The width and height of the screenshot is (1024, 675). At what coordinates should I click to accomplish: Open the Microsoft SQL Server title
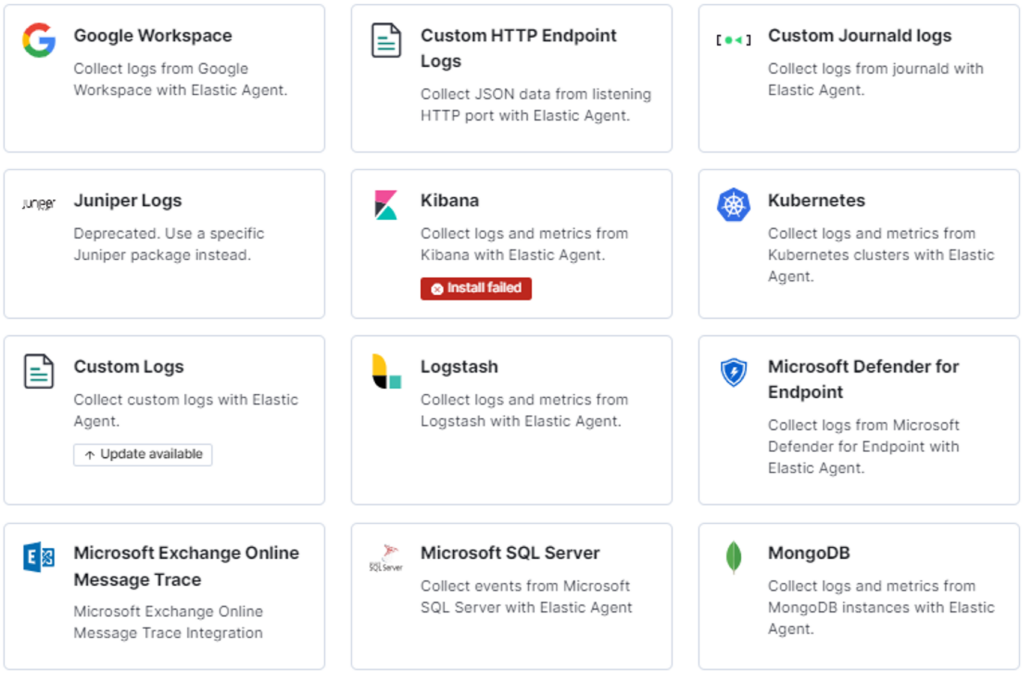point(509,553)
